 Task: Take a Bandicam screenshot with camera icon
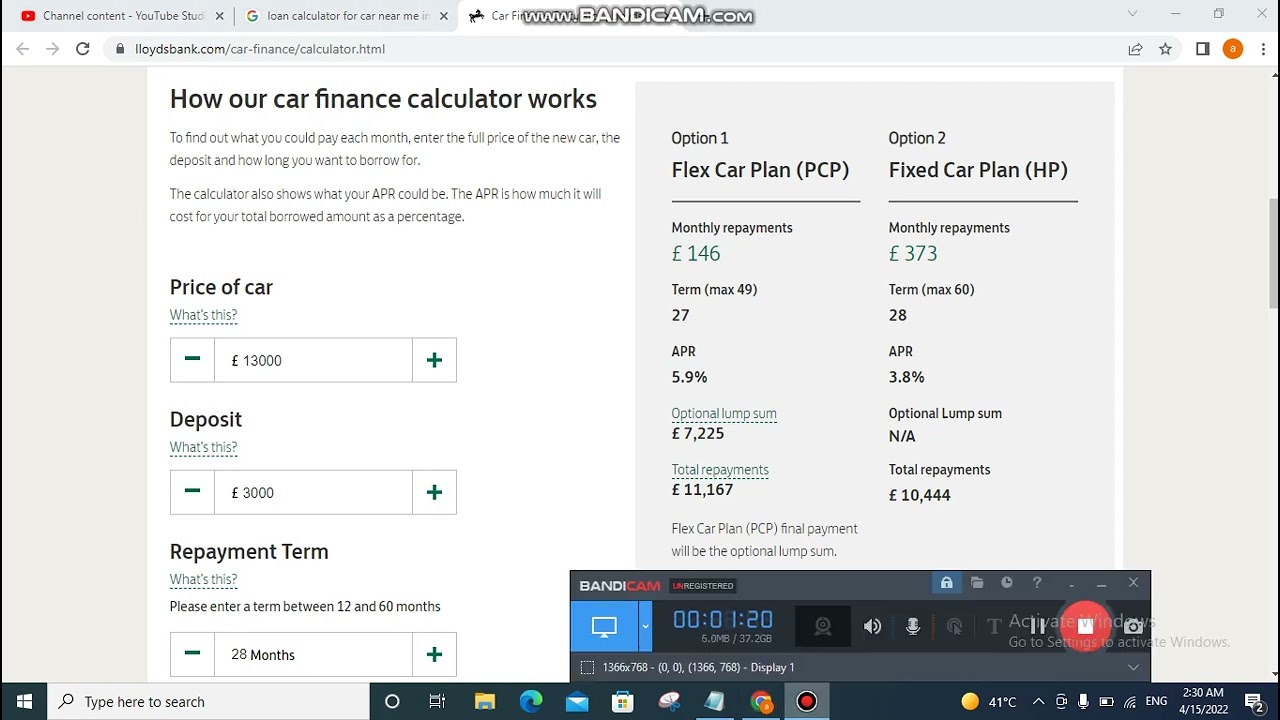[x=1133, y=627]
